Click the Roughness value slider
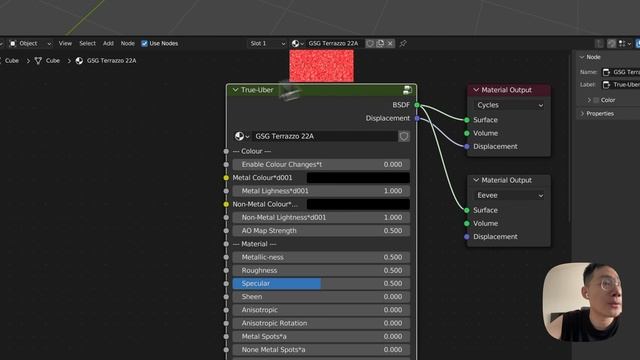 click(321, 270)
